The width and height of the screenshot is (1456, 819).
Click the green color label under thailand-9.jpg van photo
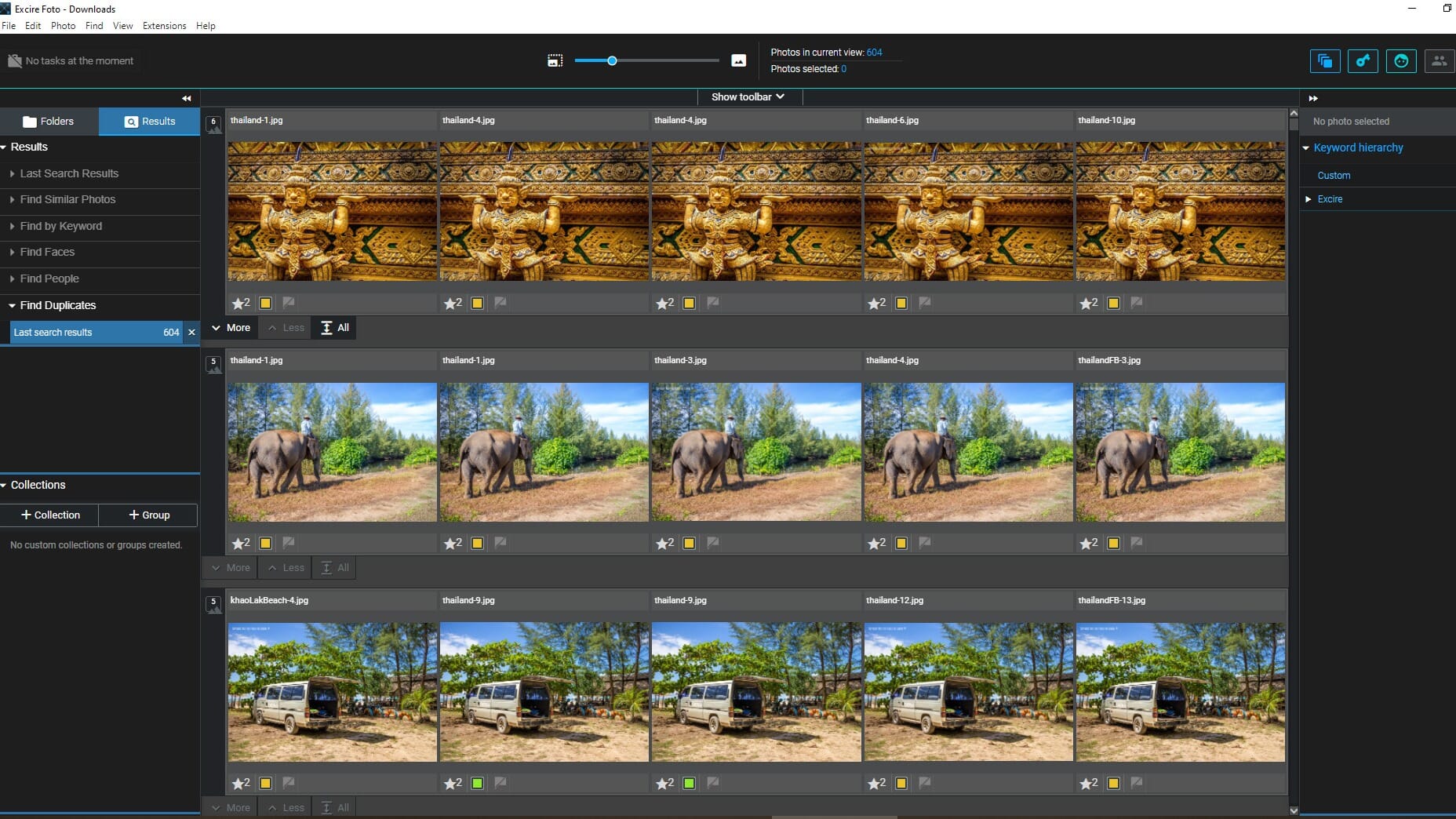(x=477, y=782)
